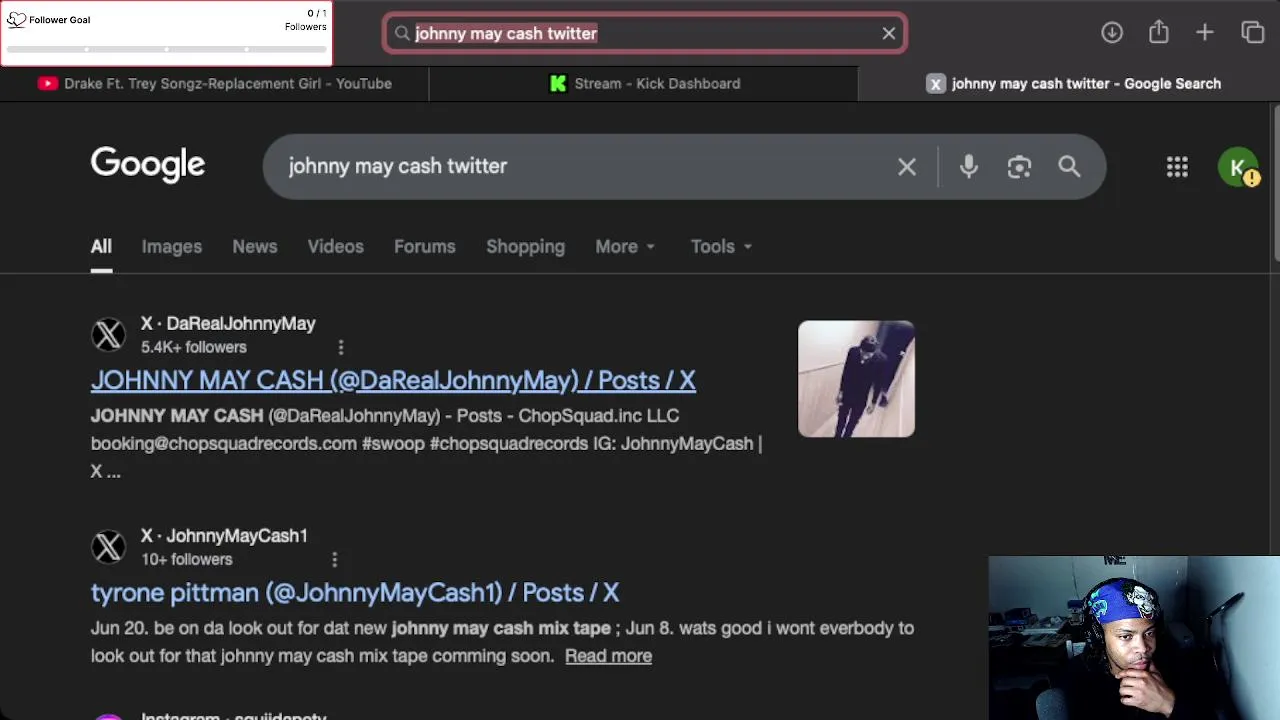The height and width of the screenshot is (720, 1280).
Task: Switch to the Drake YouTube tab
Action: point(214,83)
